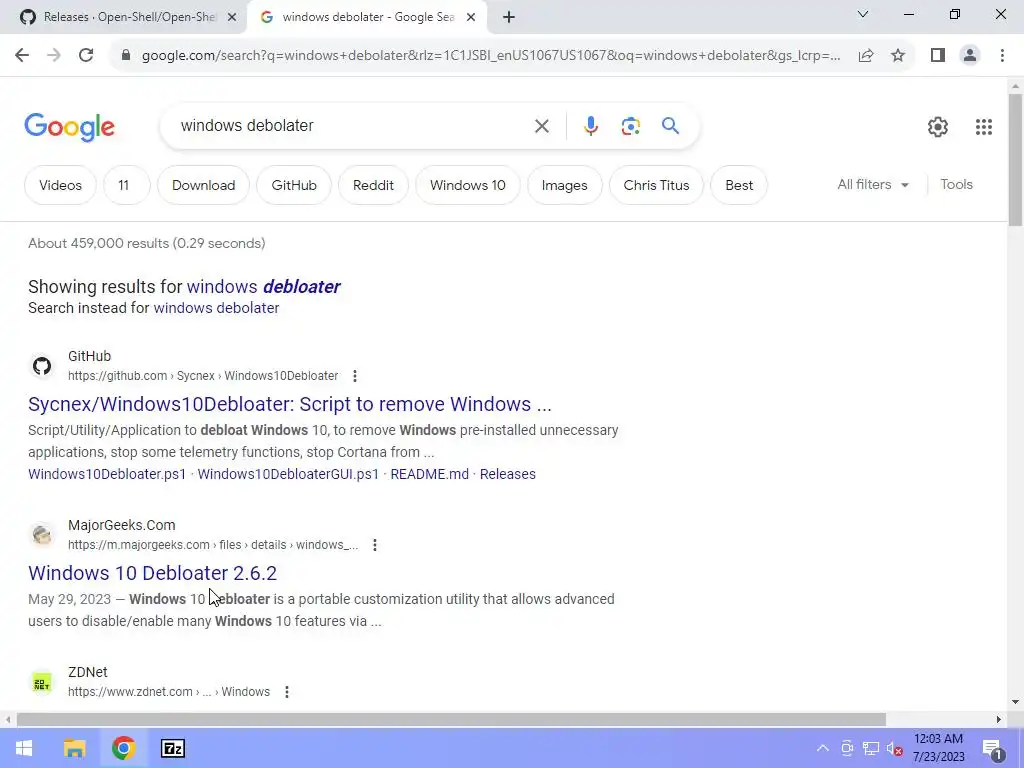The image size is (1024, 768).
Task: Click the vertical scrollbar down arrow
Action: coord(1015,702)
